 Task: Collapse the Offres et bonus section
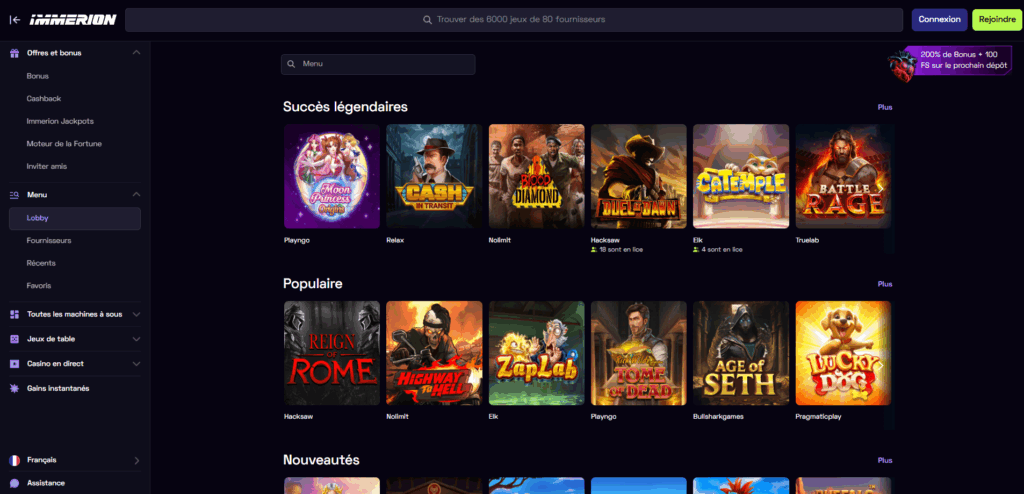point(136,53)
